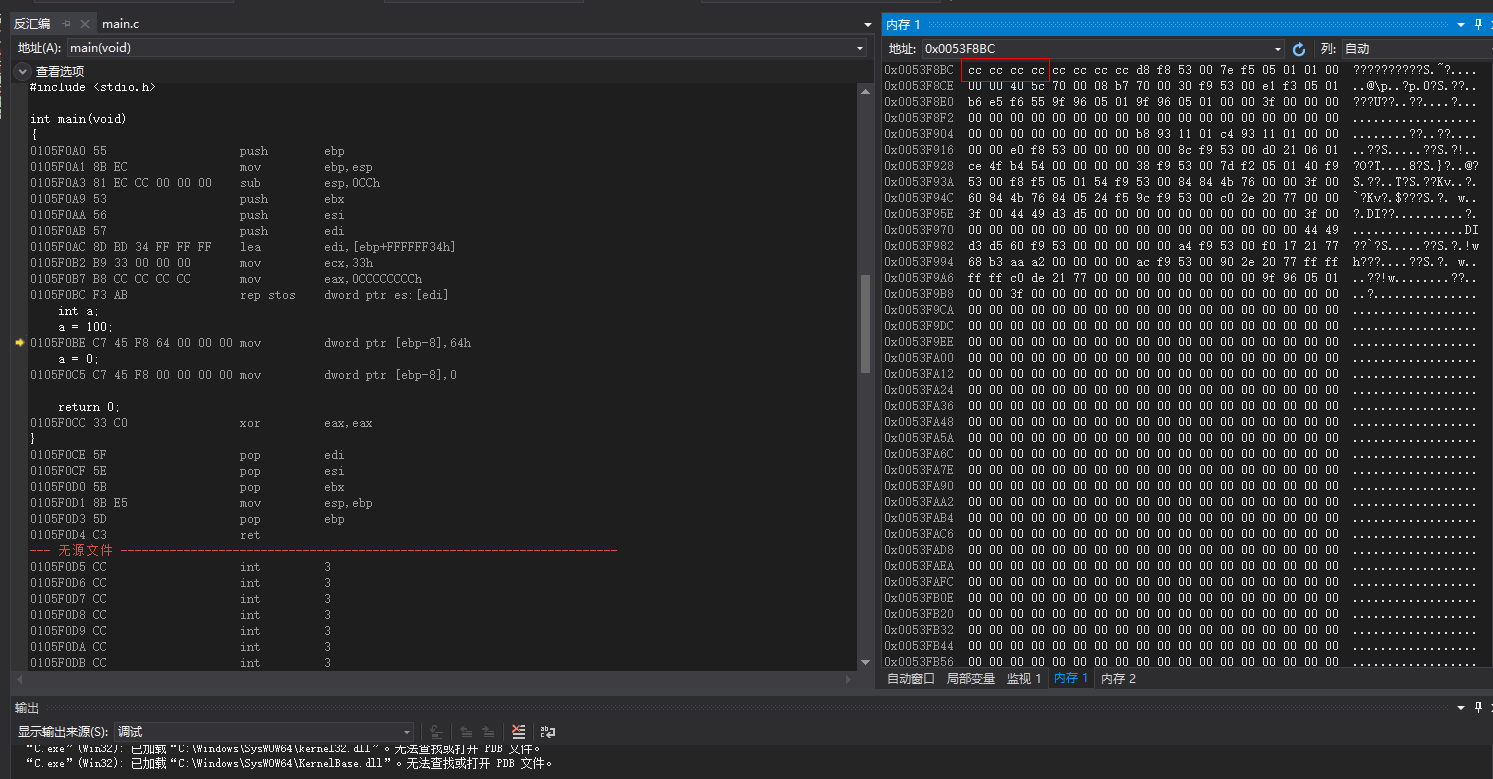1493x779 pixels.
Task: Click memory row address 0x0053F94C
Action: click(x=919, y=198)
